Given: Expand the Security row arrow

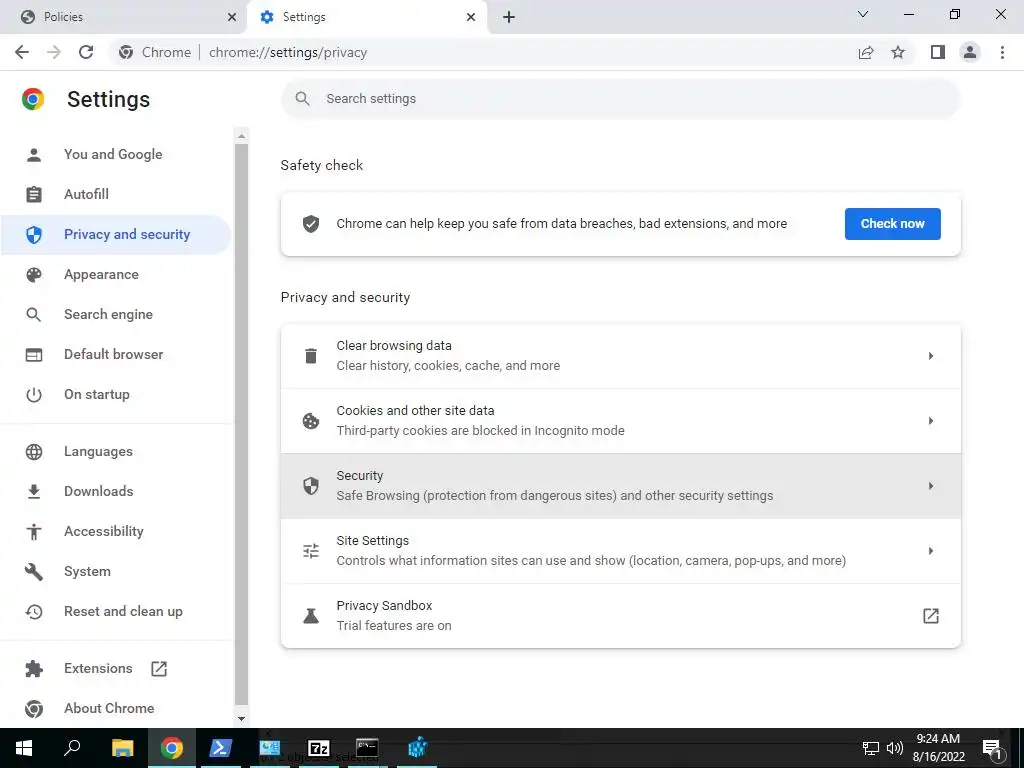Looking at the screenshot, I should tap(931, 486).
